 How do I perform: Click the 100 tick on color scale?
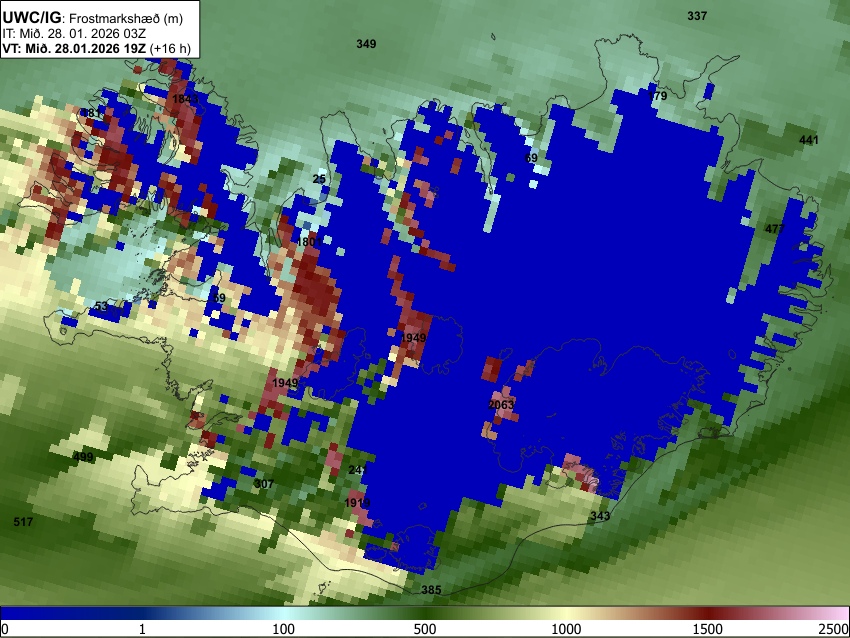[x=284, y=629]
